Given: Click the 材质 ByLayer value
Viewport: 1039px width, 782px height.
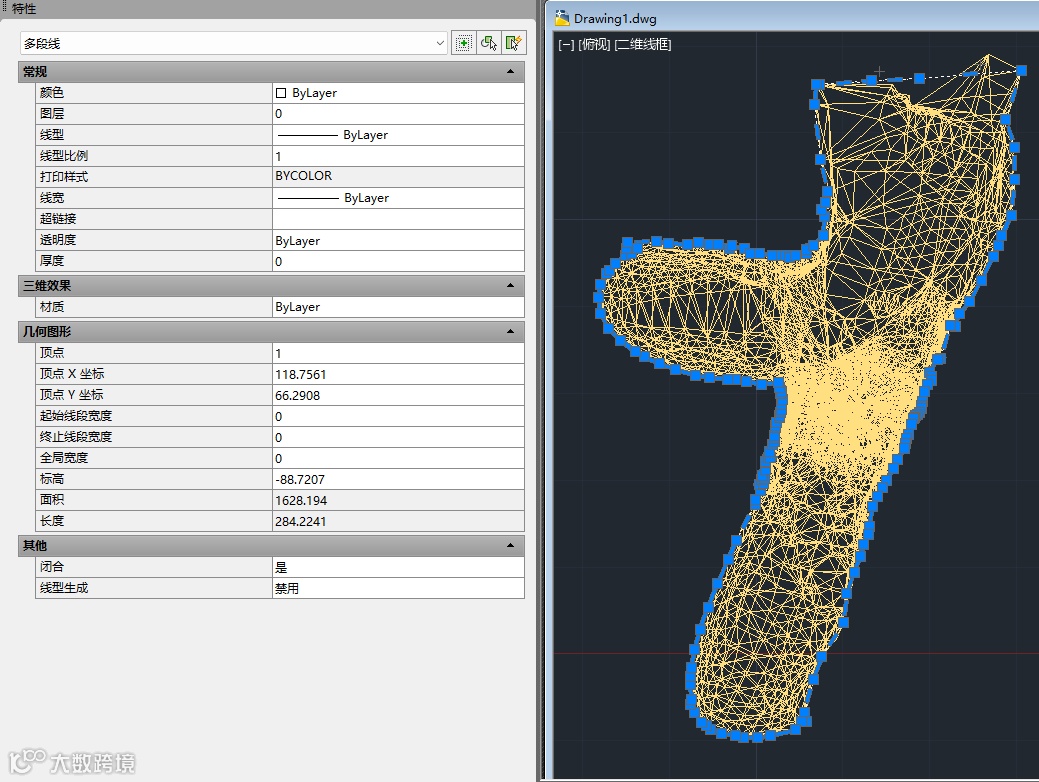Looking at the screenshot, I should click(x=398, y=307).
